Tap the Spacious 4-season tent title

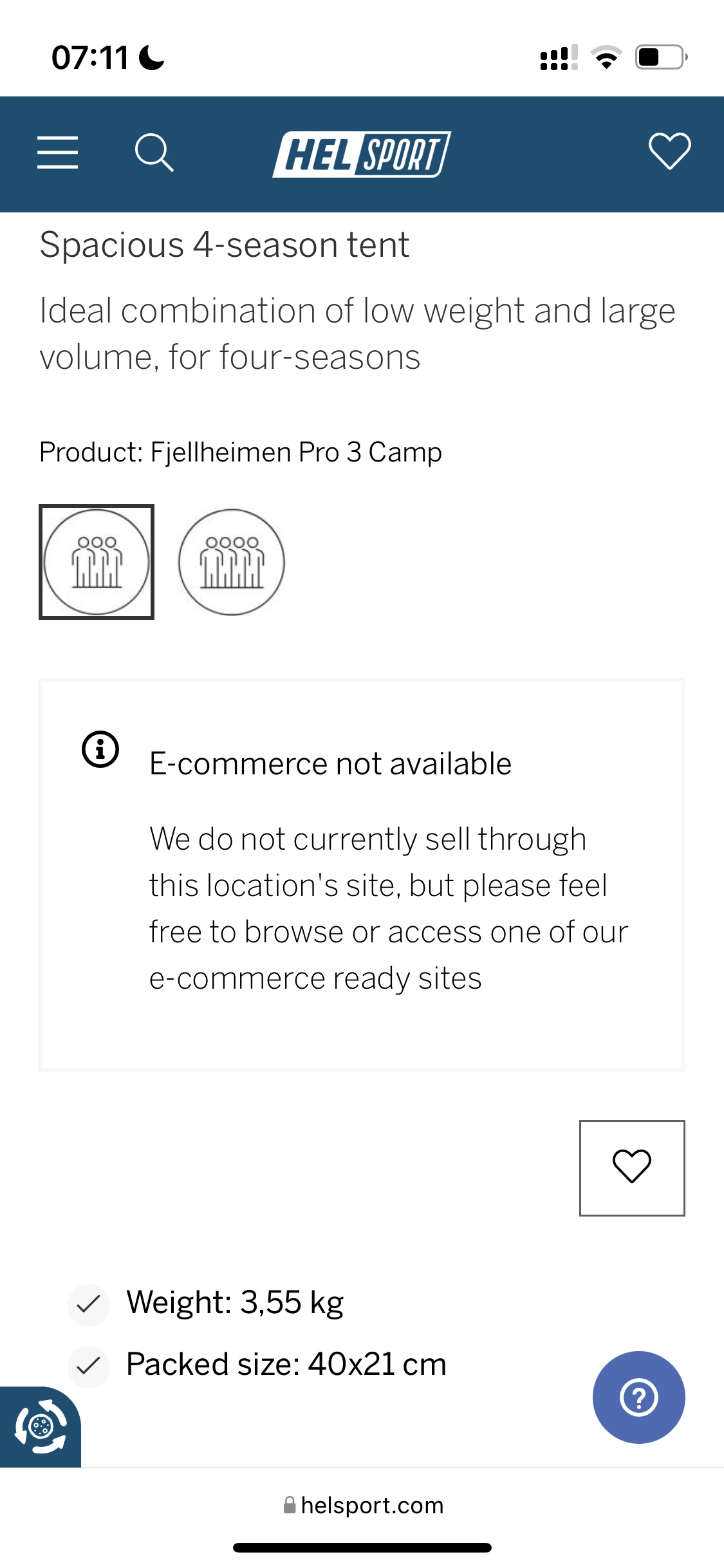(224, 245)
